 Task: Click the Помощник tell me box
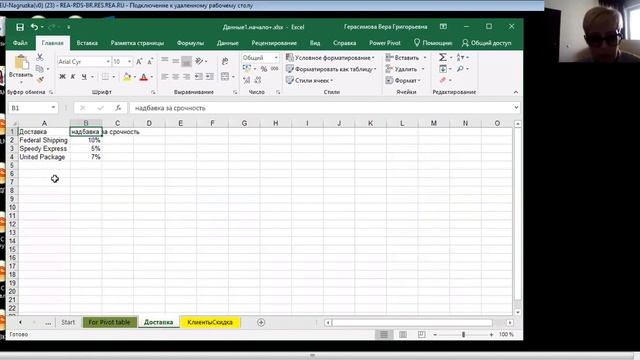click(433, 43)
